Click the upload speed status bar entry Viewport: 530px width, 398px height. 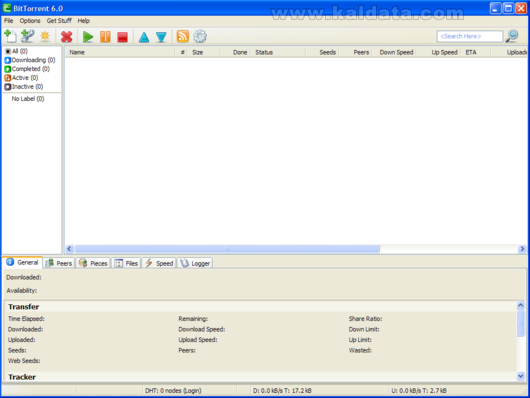(x=419, y=391)
